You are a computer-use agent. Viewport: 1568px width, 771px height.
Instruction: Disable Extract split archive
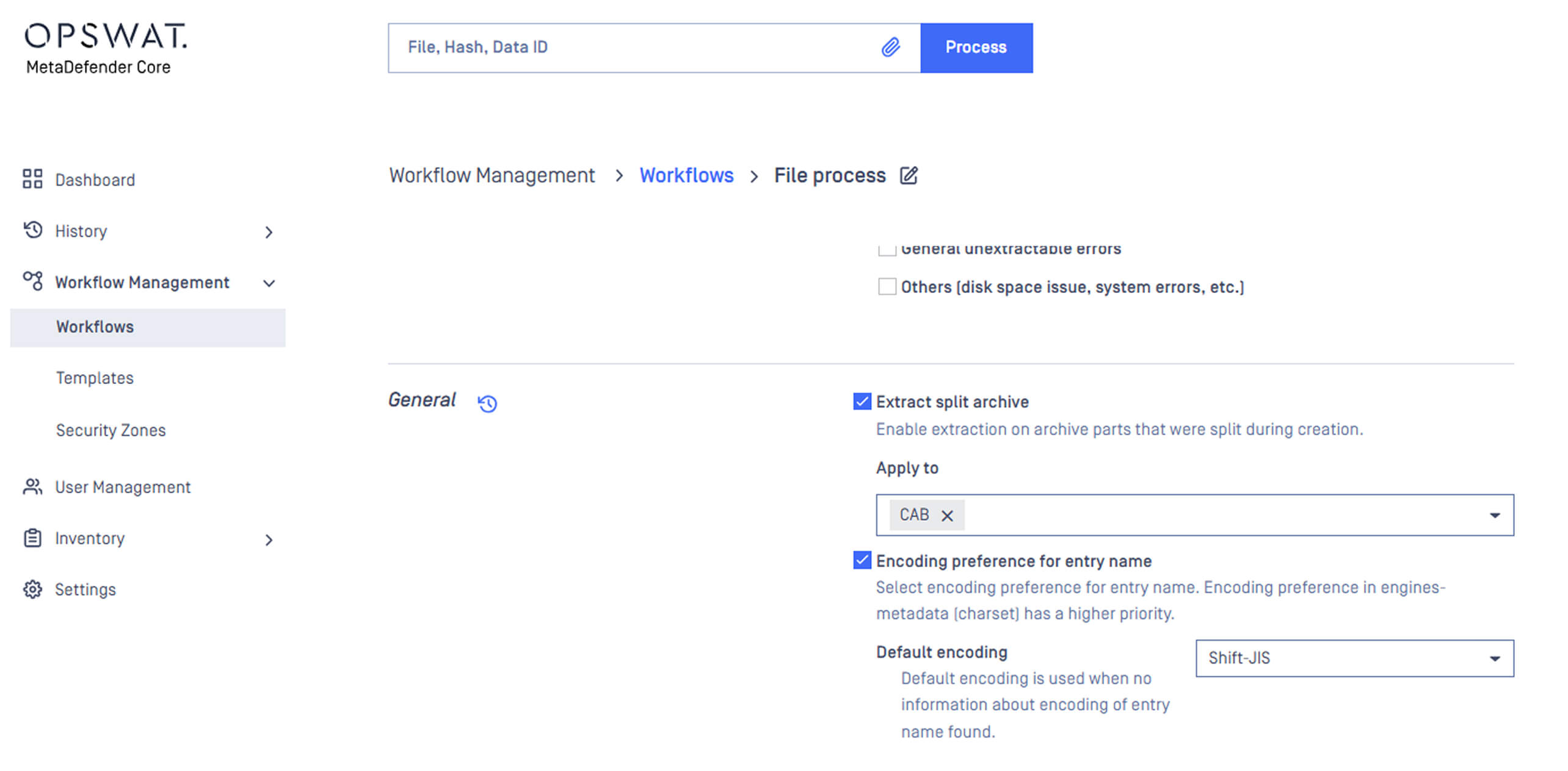pos(862,402)
